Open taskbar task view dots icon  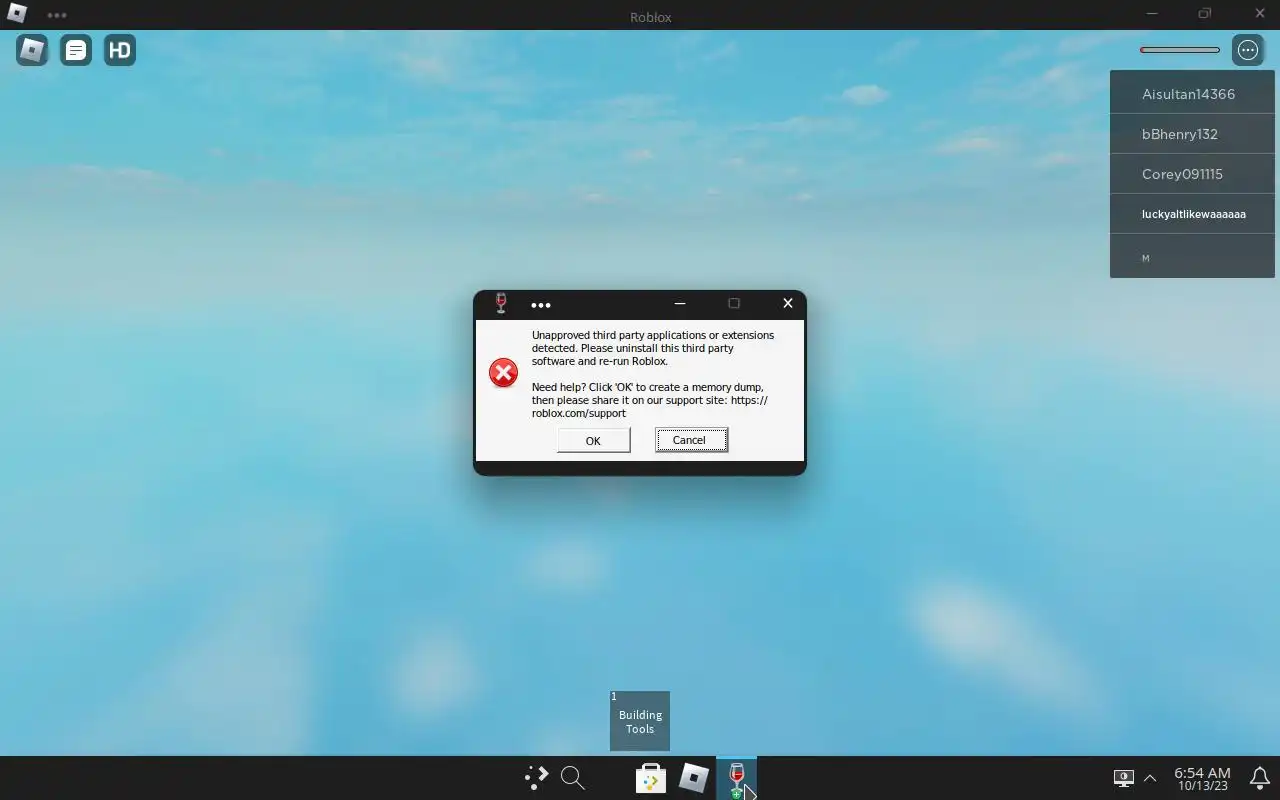[x=537, y=777]
